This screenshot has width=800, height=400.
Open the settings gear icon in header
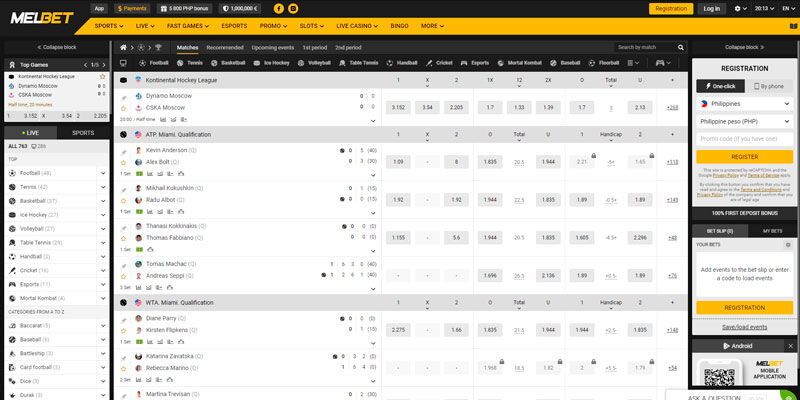(x=737, y=9)
